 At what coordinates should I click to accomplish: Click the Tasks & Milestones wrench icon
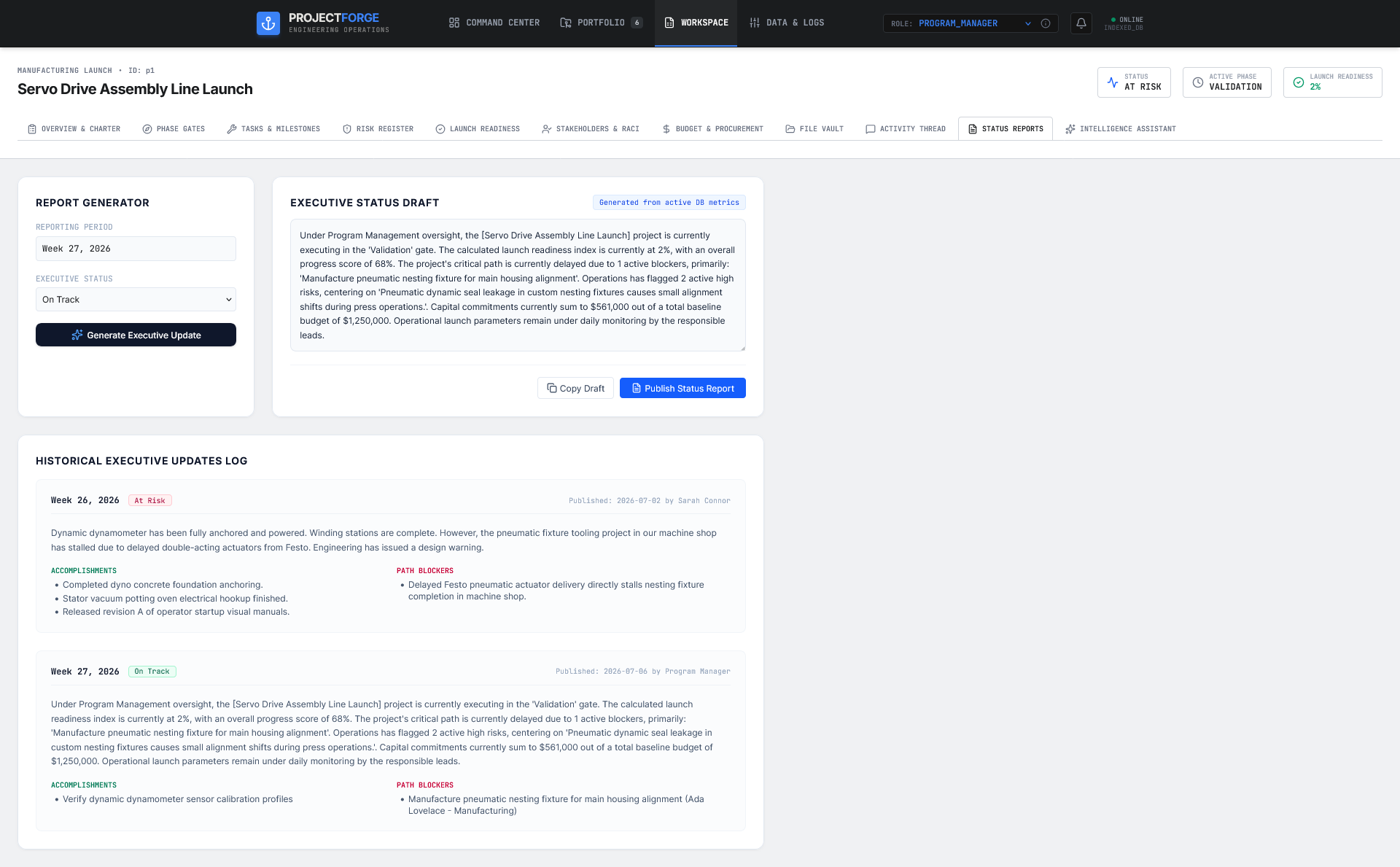pos(232,129)
